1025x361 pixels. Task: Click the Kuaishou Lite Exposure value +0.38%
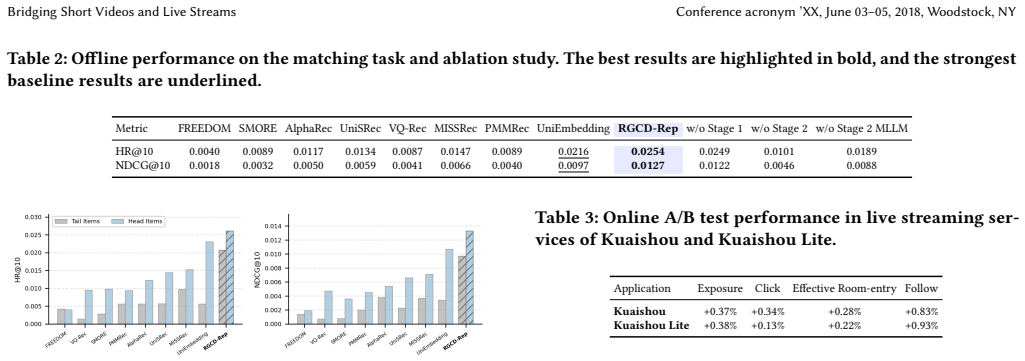tap(720, 325)
